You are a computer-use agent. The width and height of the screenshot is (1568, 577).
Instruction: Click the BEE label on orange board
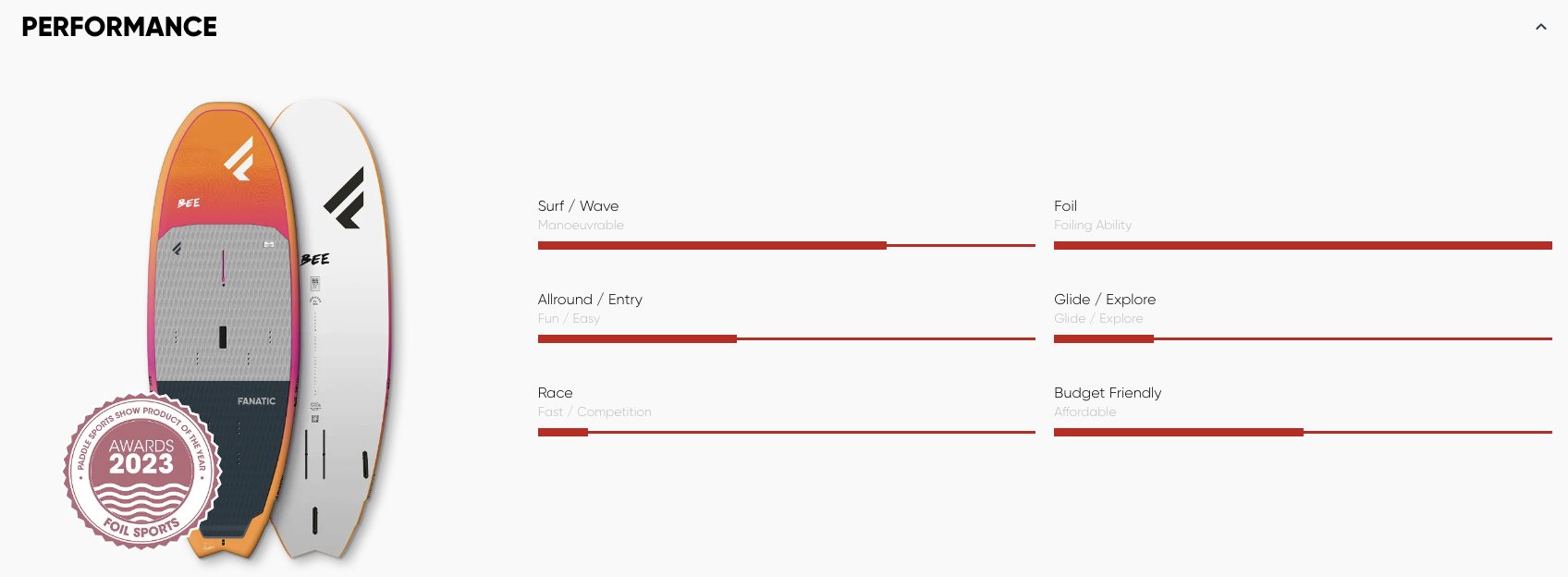(189, 203)
